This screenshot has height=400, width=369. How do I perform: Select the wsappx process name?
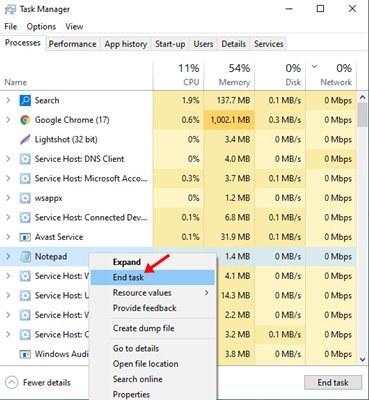pyautogui.click(x=49, y=198)
